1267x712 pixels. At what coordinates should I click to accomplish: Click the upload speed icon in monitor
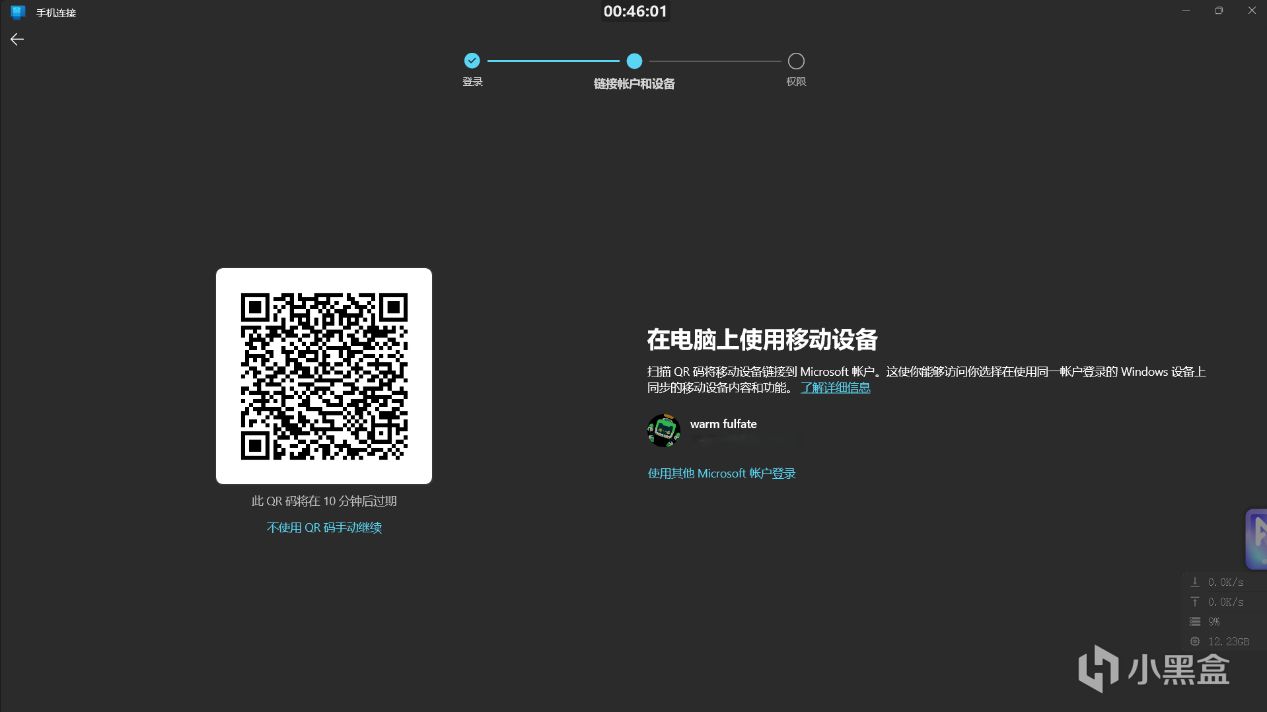pos(1194,602)
